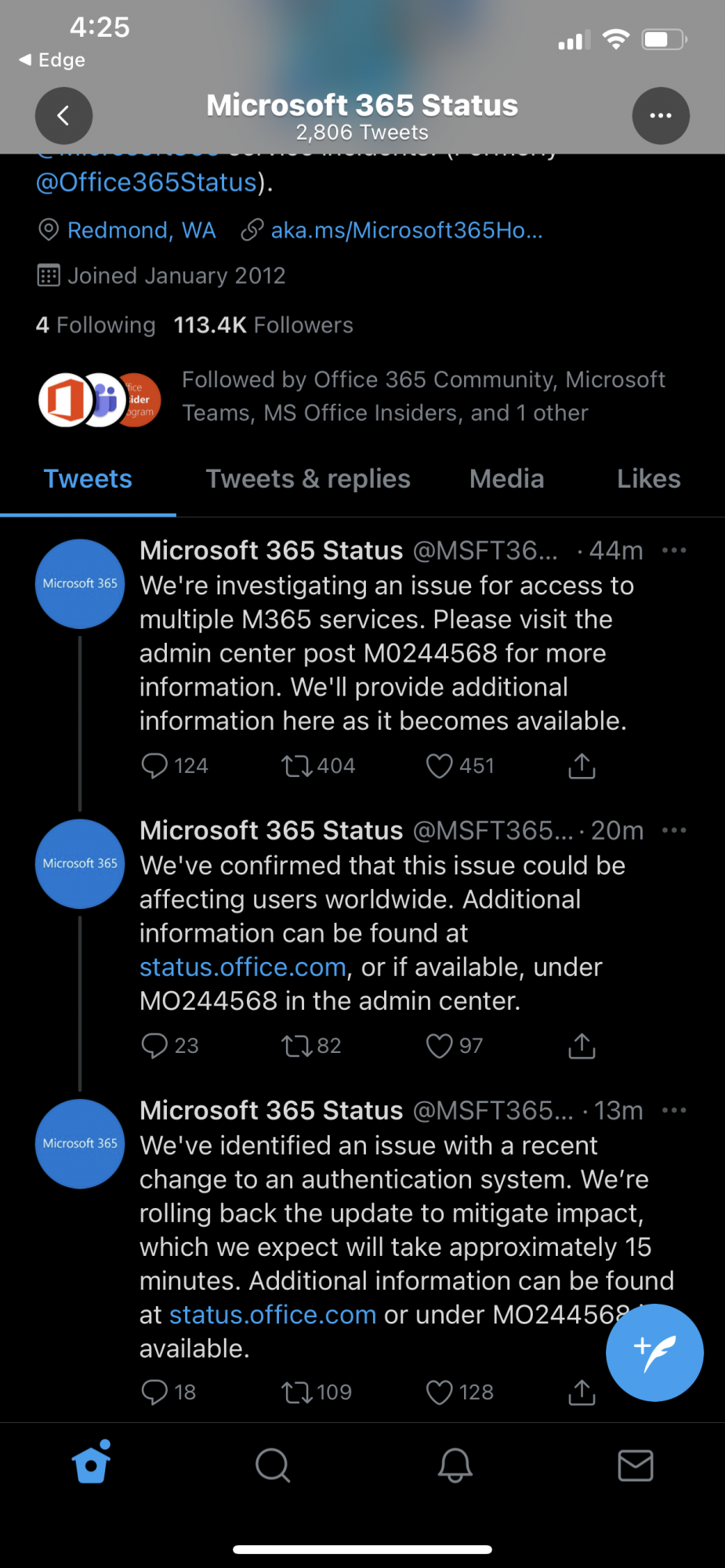Retweet the tweet with 404 retweets
Viewport: 725px width, 1568px height.
[x=297, y=765]
